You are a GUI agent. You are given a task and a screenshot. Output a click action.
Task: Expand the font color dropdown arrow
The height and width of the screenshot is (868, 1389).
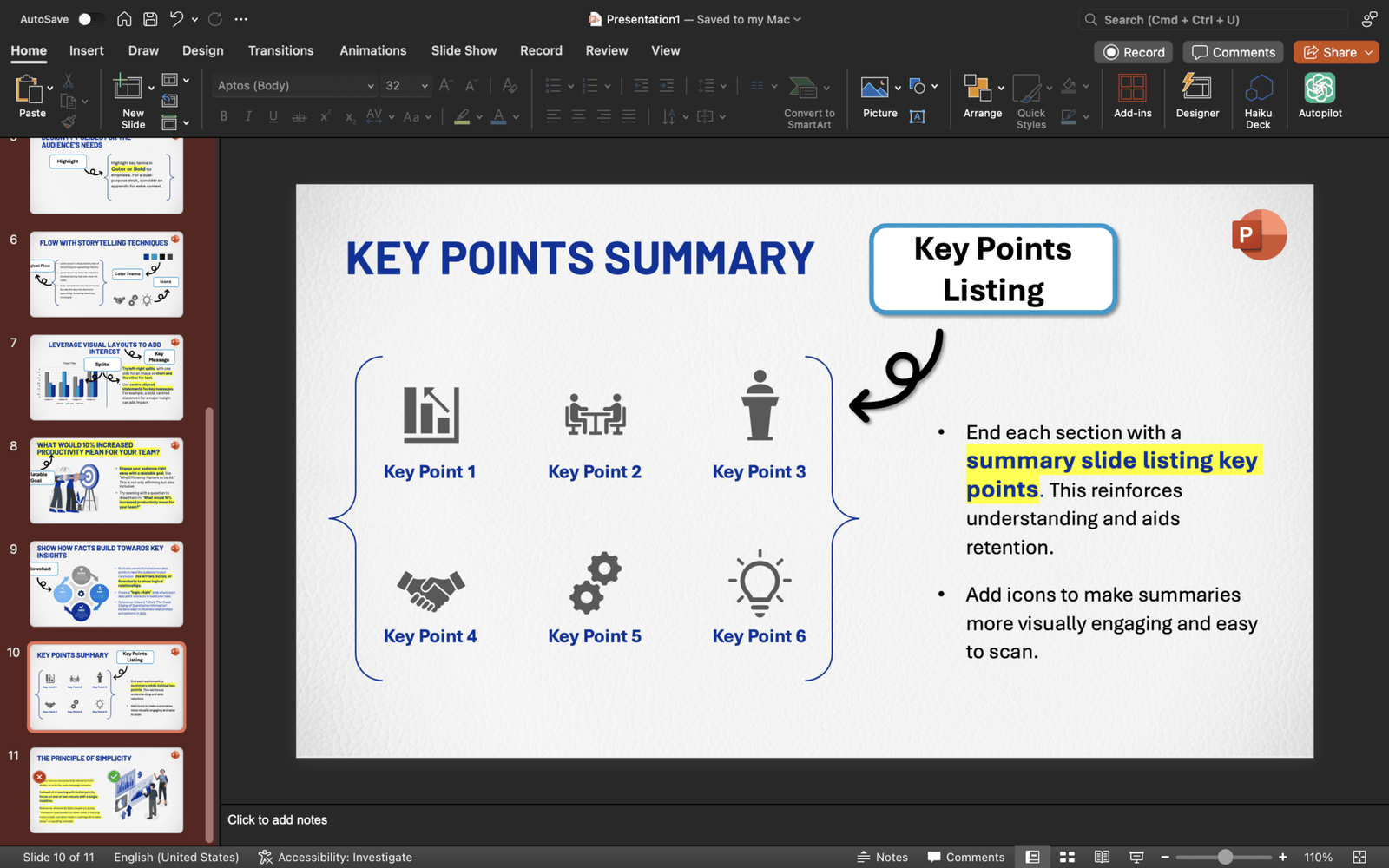pyautogui.click(x=514, y=116)
